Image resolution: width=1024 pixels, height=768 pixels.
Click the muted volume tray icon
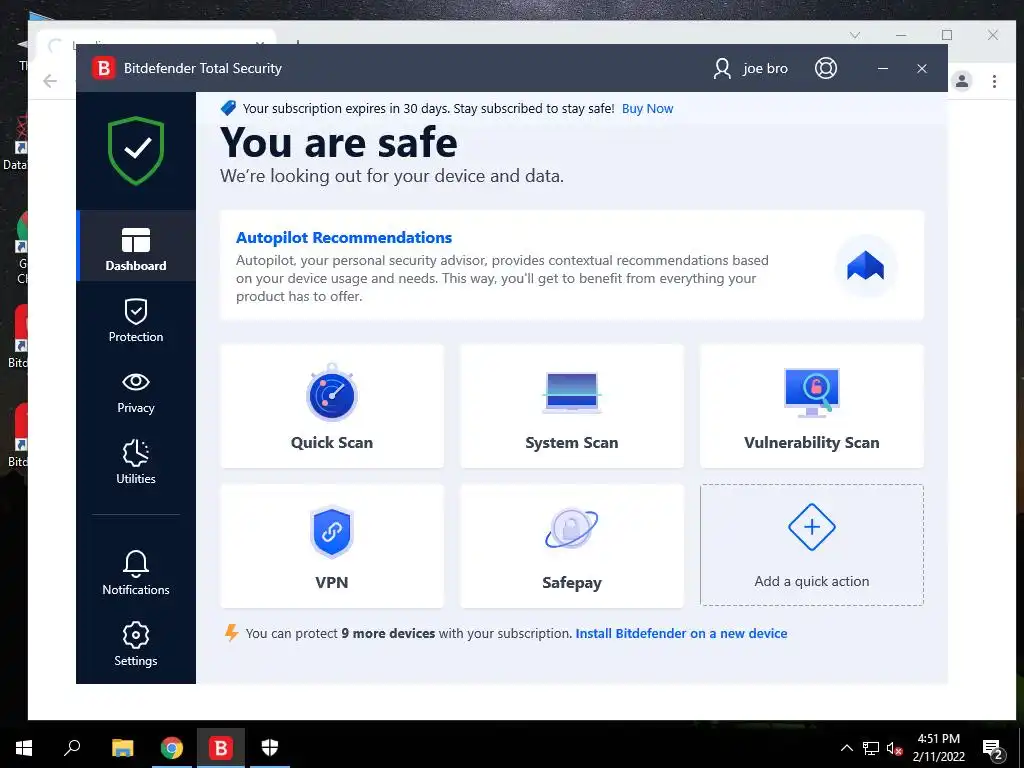point(894,748)
